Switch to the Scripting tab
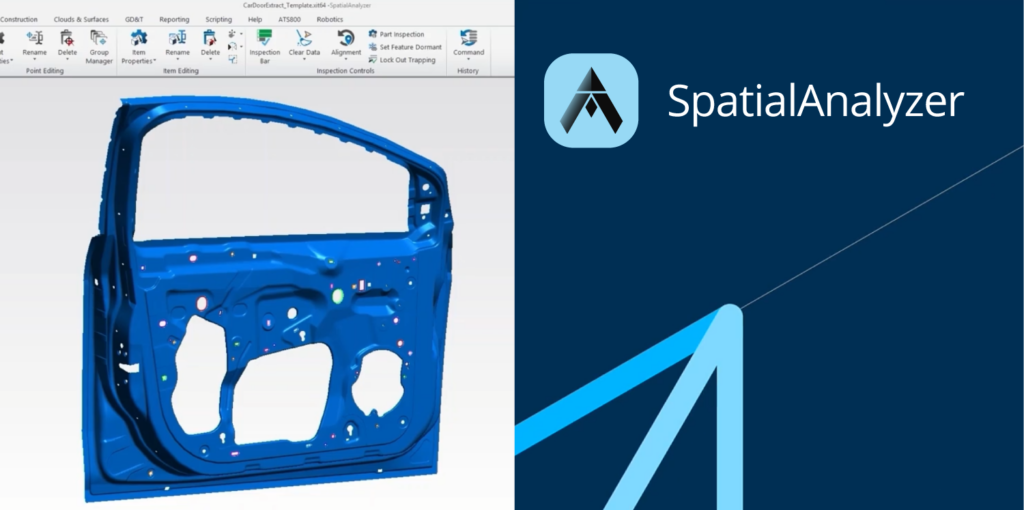 pos(218,20)
